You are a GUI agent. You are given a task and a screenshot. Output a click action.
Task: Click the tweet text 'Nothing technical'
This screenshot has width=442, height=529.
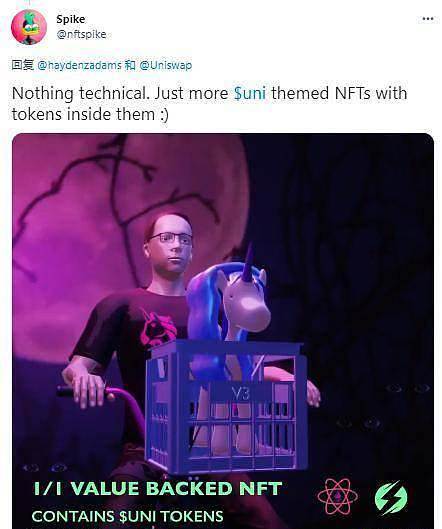(x=80, y=93)
